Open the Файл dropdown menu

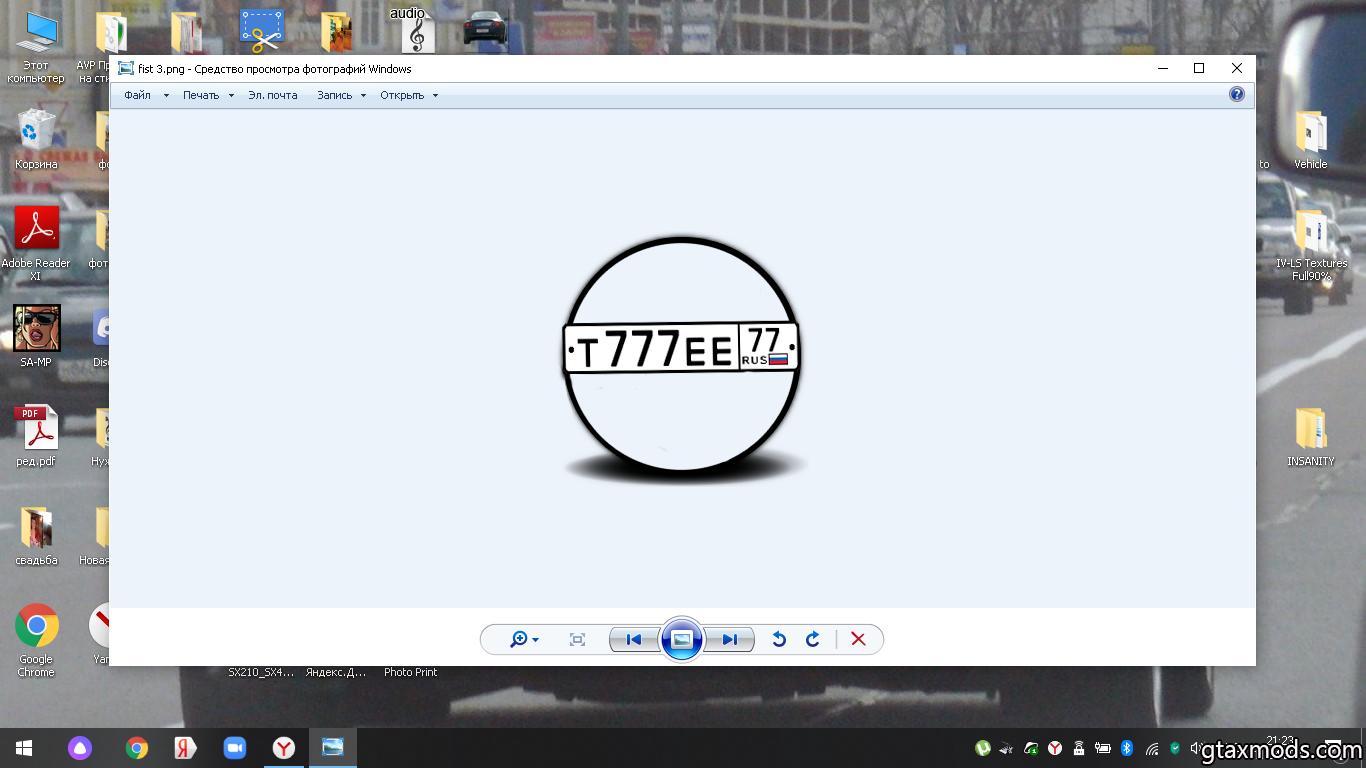145,96
